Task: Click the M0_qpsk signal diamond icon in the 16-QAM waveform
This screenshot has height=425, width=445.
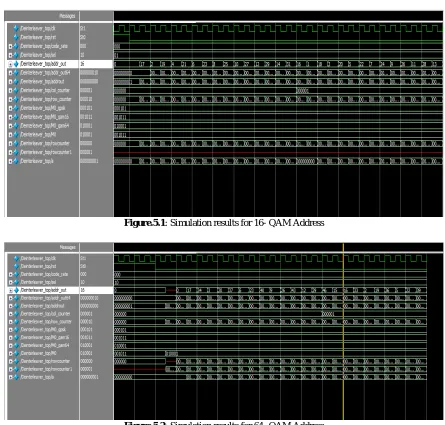Action: coord(16,108)
